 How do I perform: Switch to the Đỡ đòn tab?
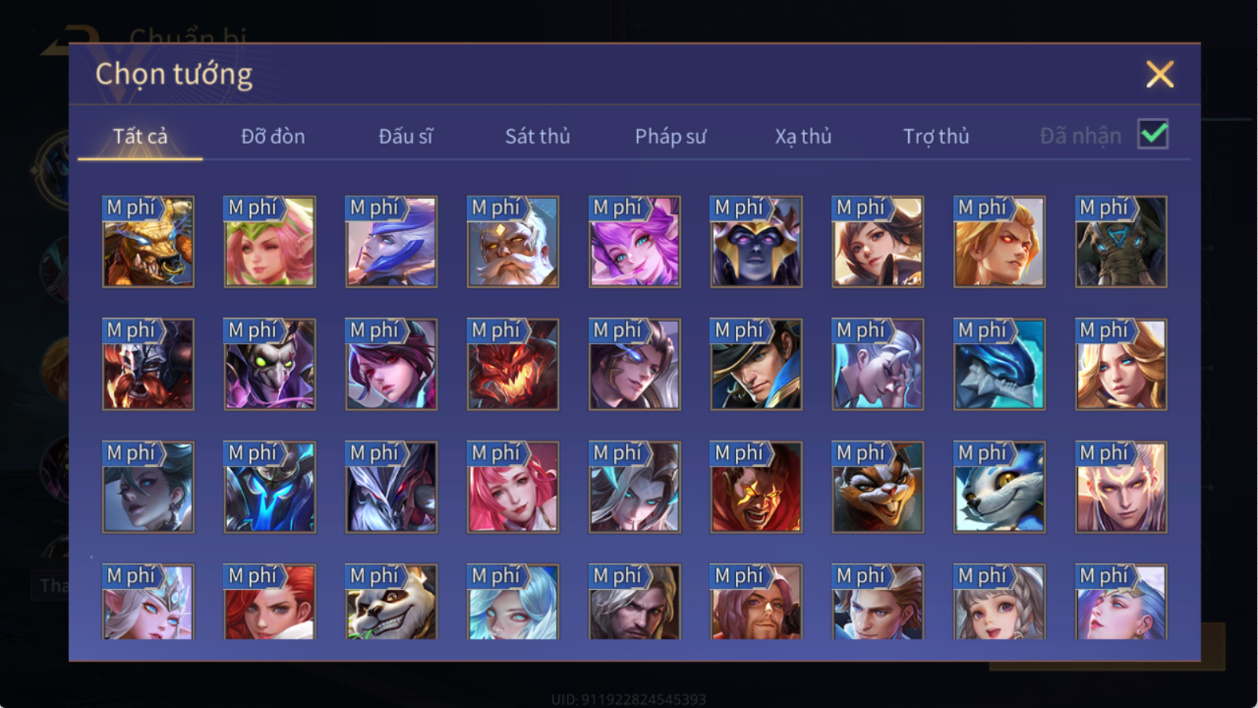pyautogui.click(x=273, y=136)
